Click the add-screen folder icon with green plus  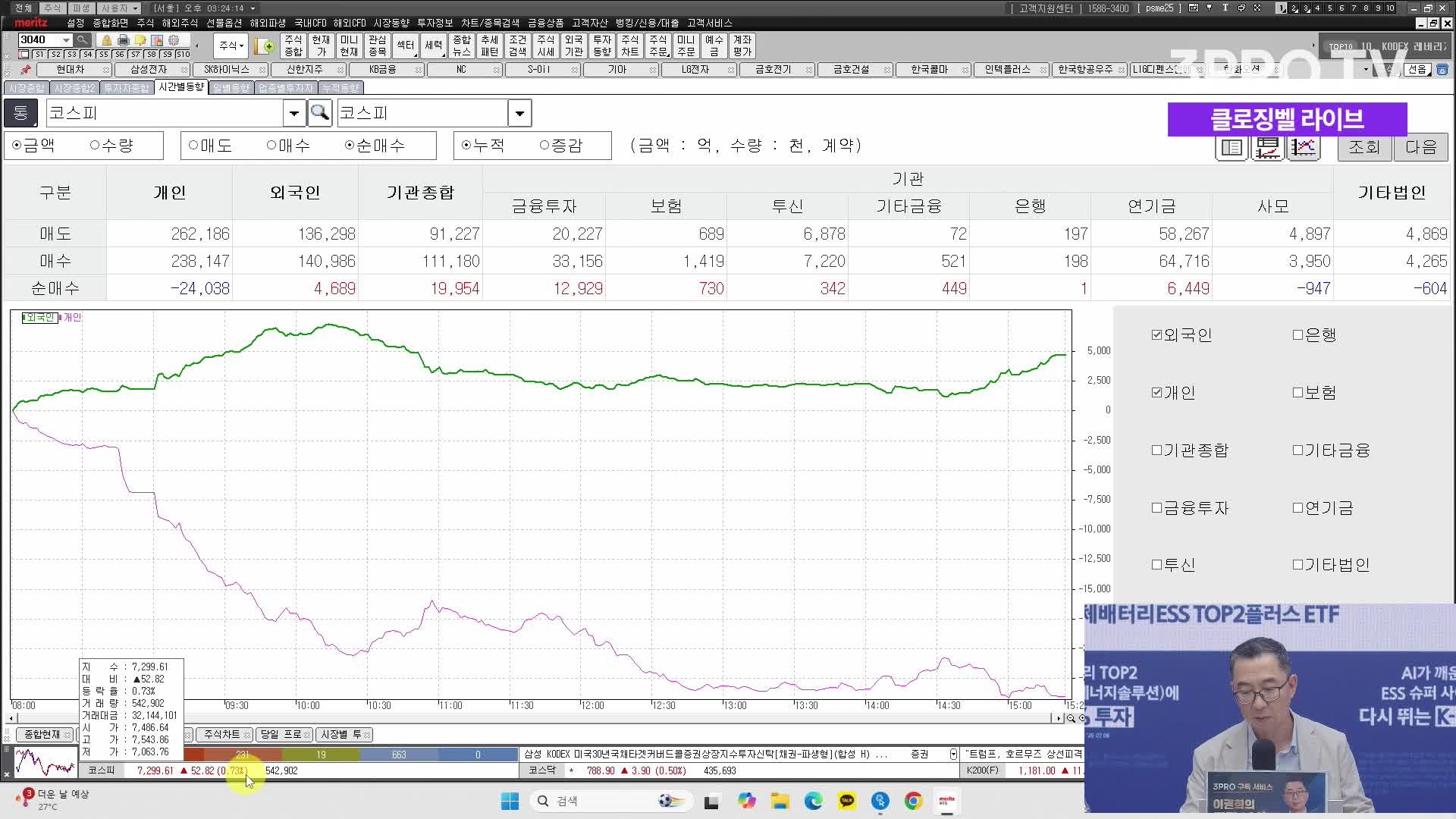coord(265,46)
